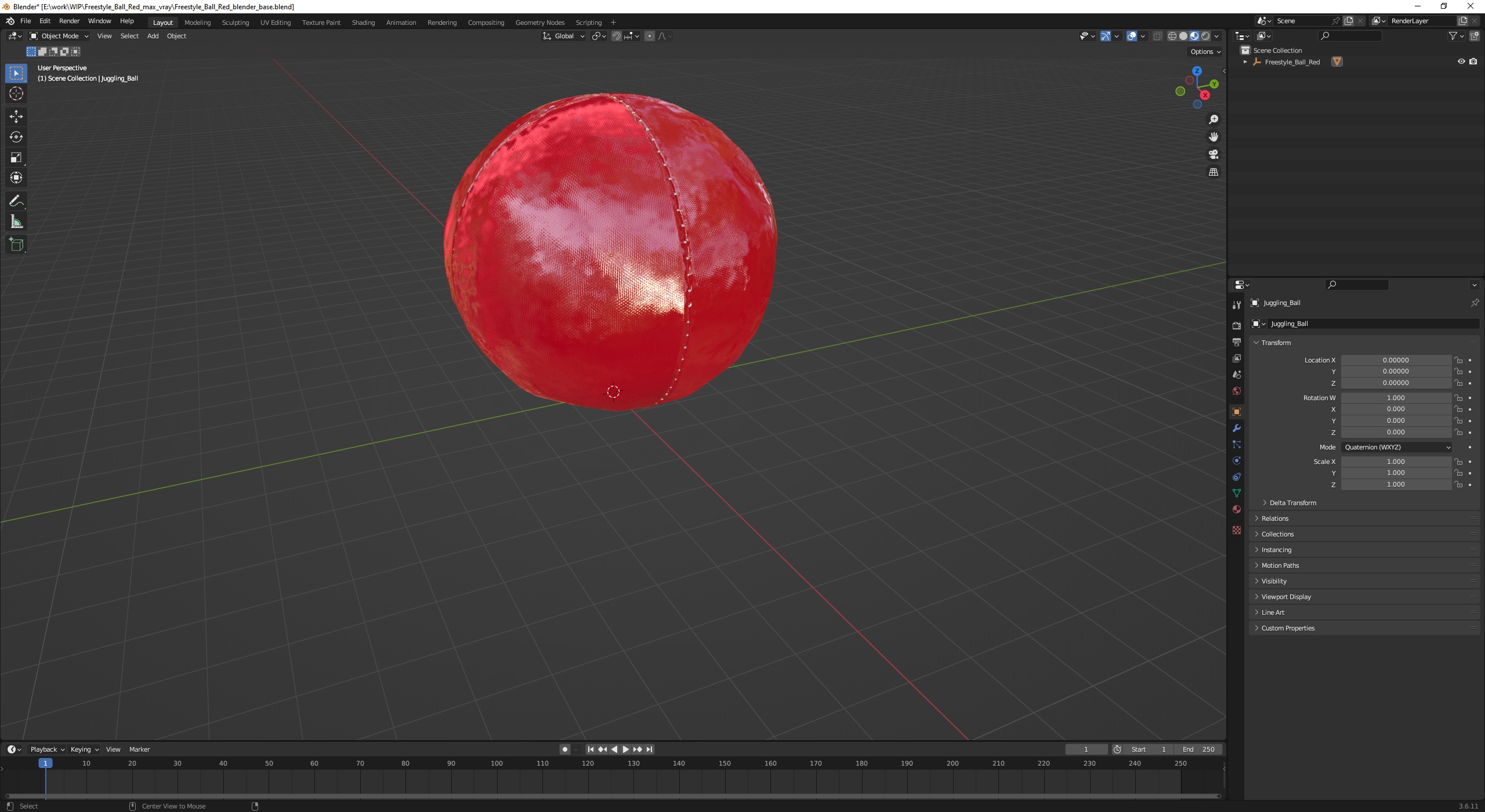Click the hand pan view icon

1213,137
